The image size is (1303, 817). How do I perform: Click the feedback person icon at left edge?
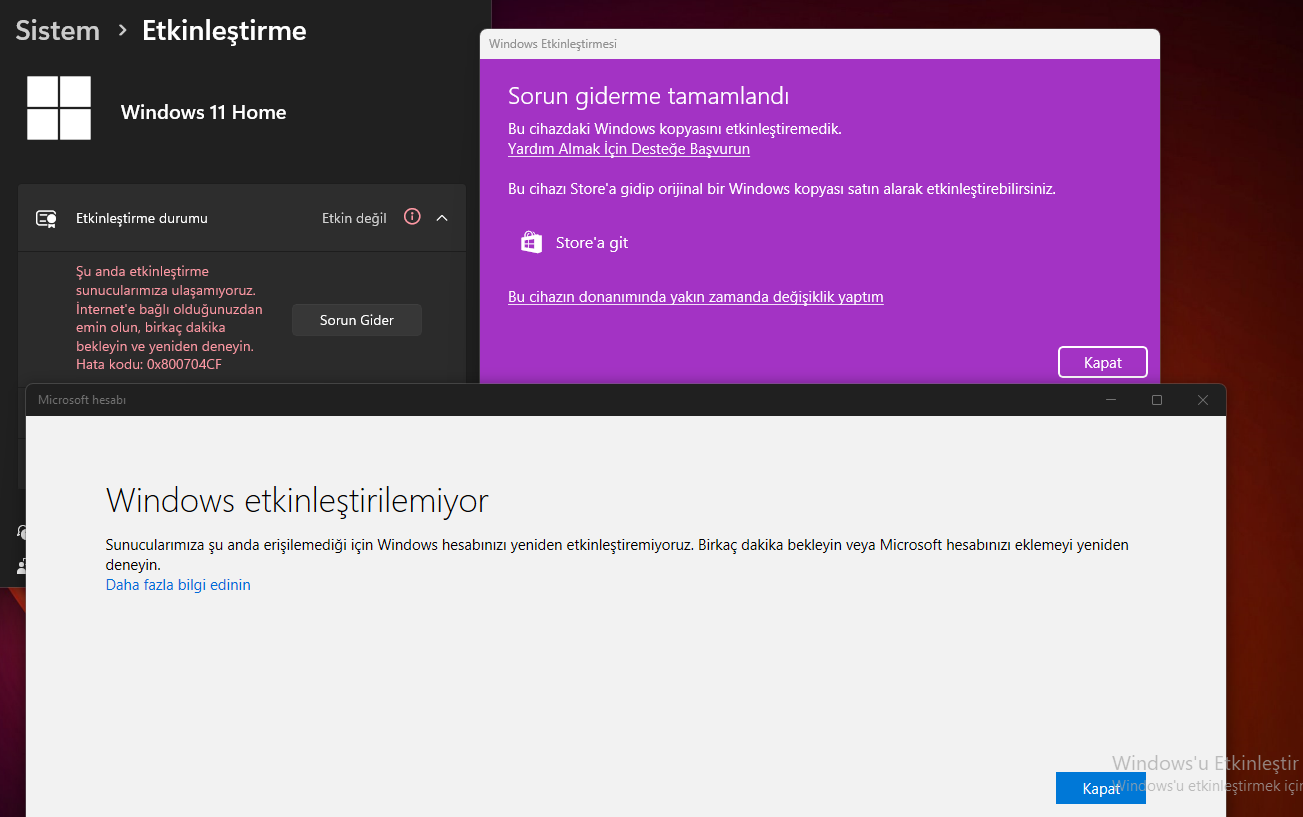click(x=22, y=566)
